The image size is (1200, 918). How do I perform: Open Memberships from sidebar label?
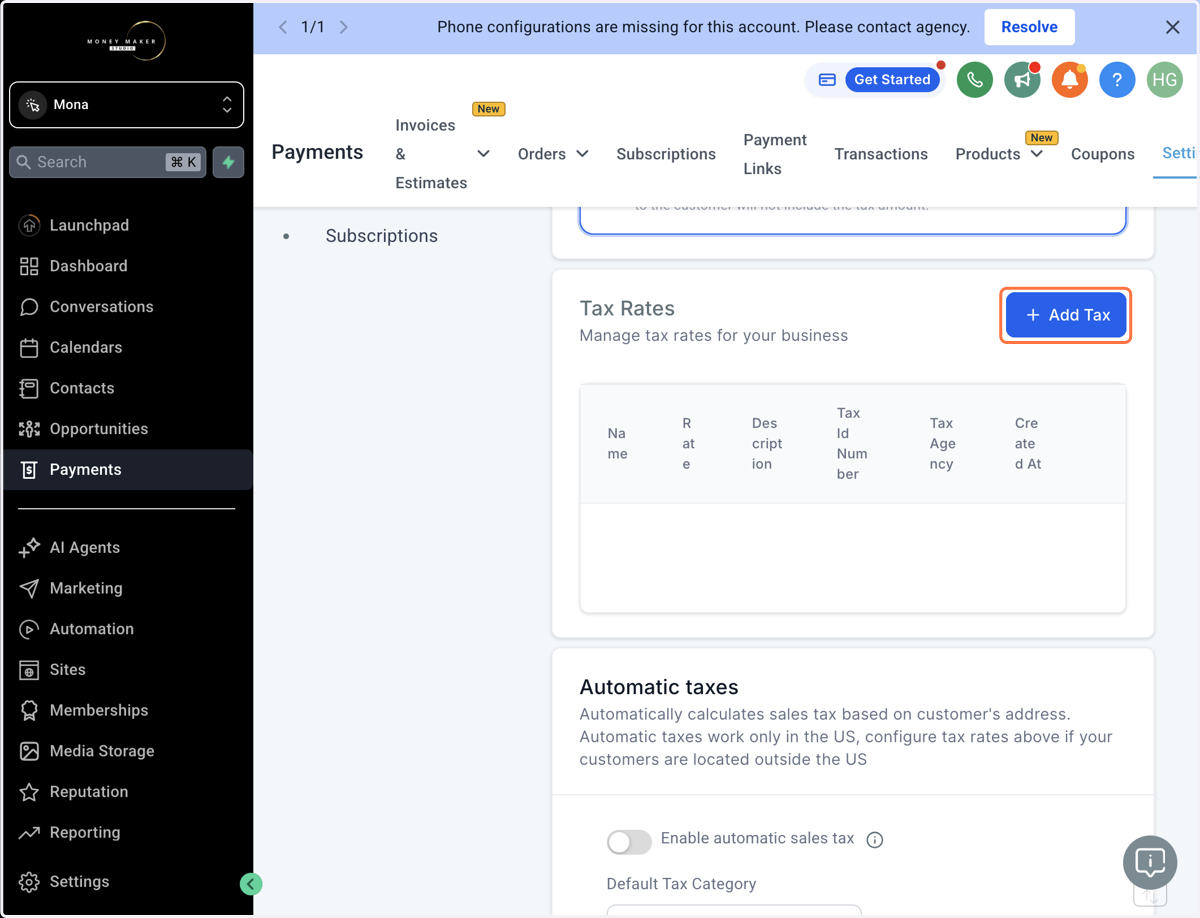tap(99, 711)
